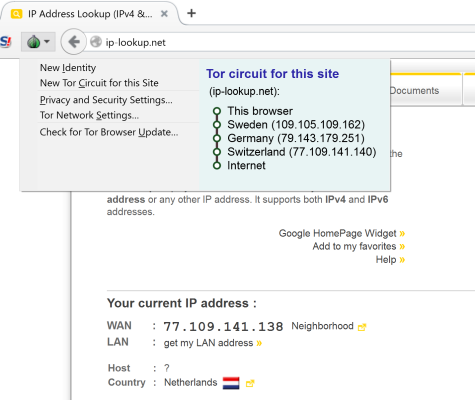The width and height of the screenshot is (475, 400).
Task: Select New Tor Circuit for this Site
Action: tap(99, 83)
